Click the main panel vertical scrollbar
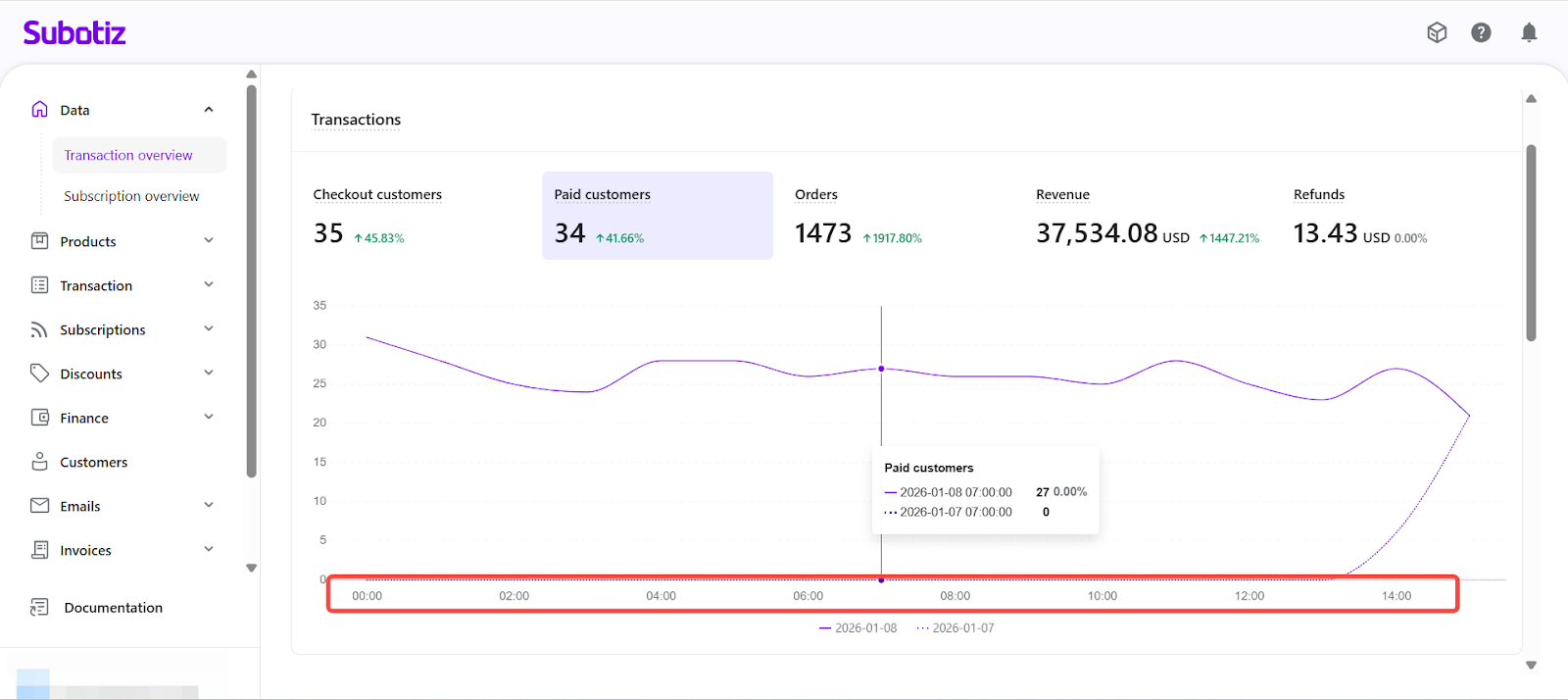The width and height of the screenshot is (1568, 700). (x=1531, y=243)
